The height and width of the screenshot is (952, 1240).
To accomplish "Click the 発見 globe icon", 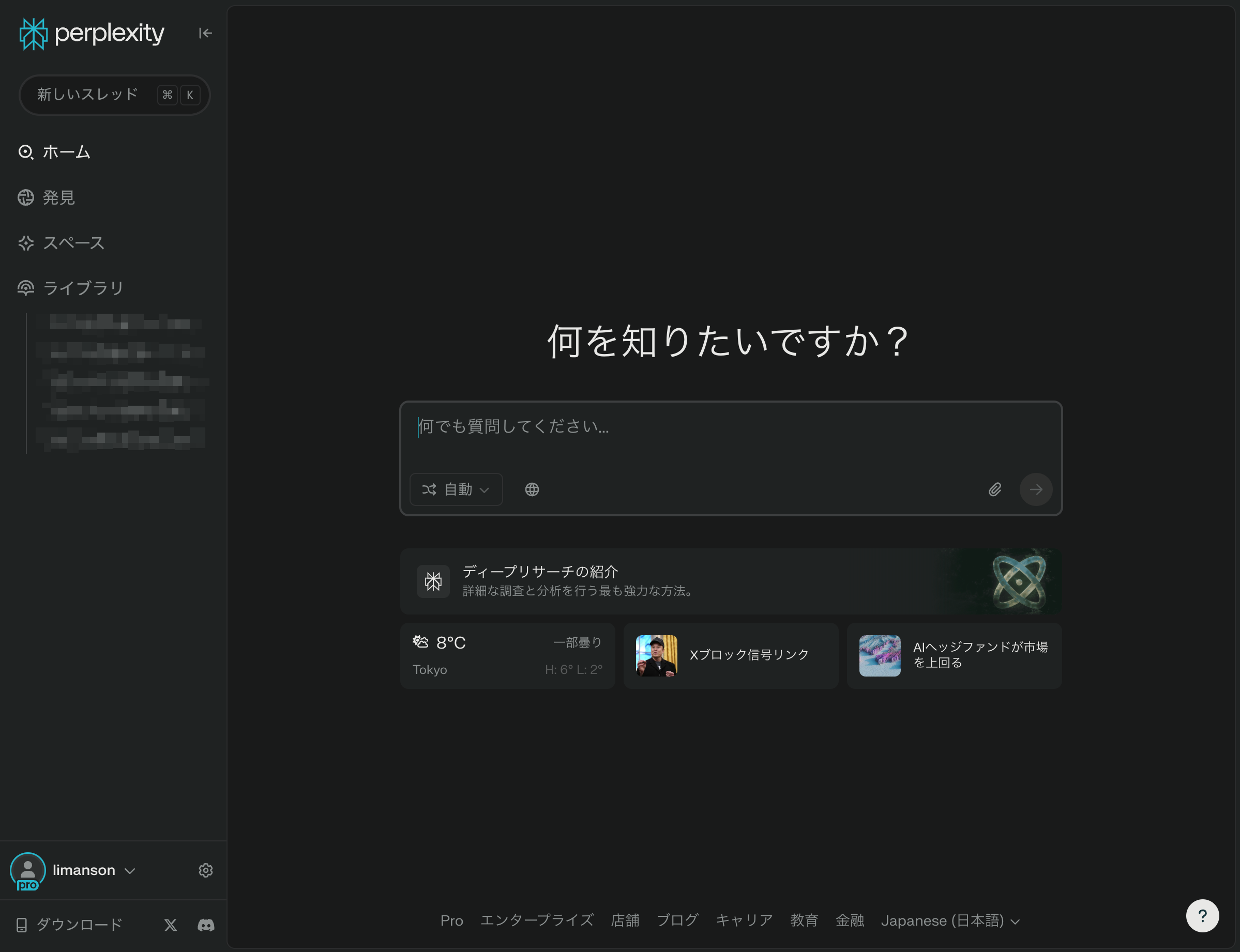I will pos(25,197).
